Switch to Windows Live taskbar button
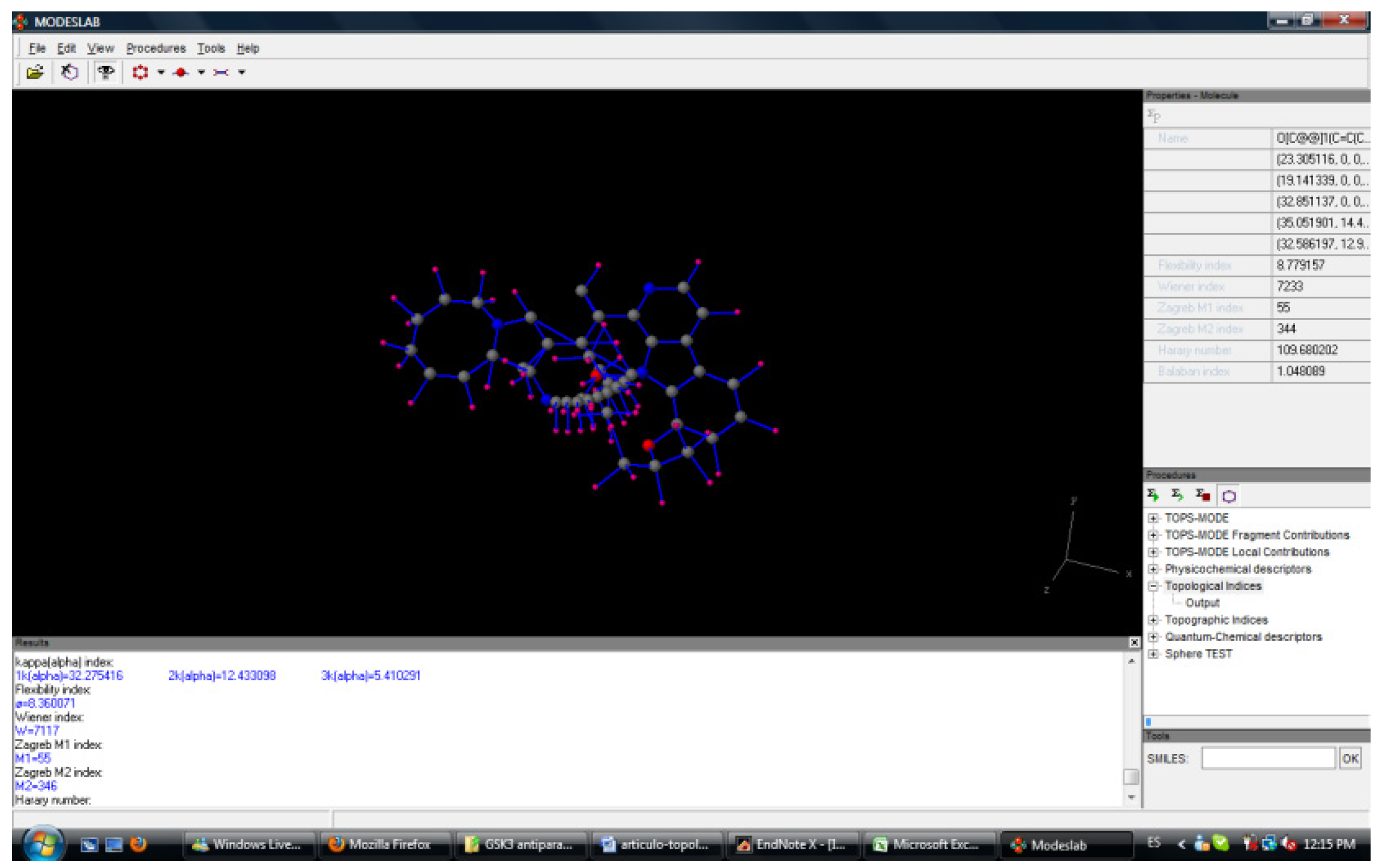Viewport: 1379px width, 868px height. tap(249, 845)
